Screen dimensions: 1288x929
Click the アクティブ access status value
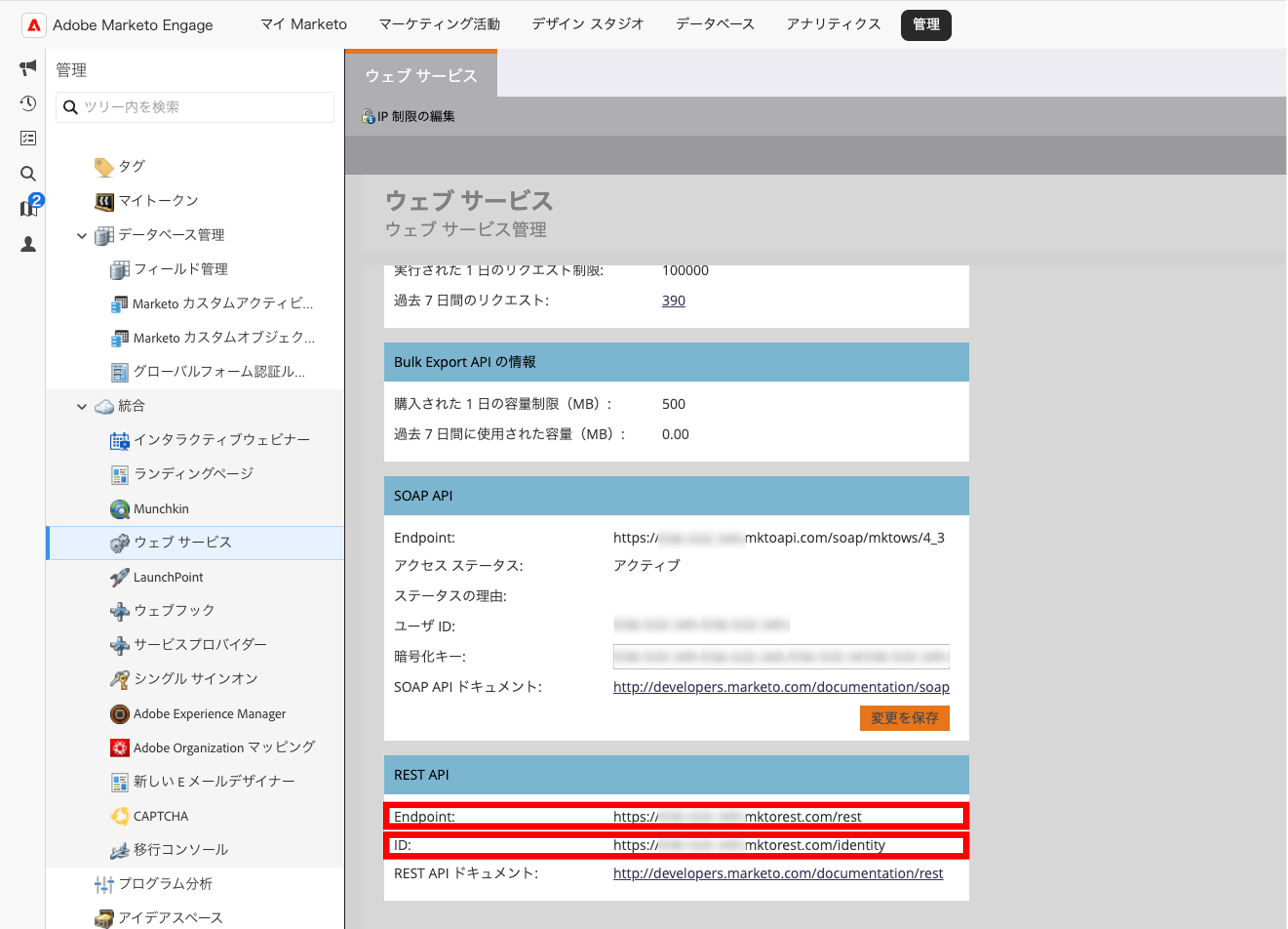[x=646, y=566]
